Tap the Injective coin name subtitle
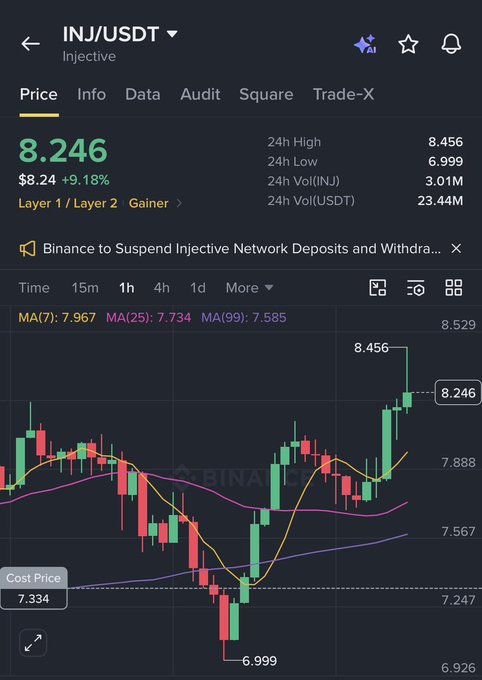The image size is (482, 680). click(89, 56)
